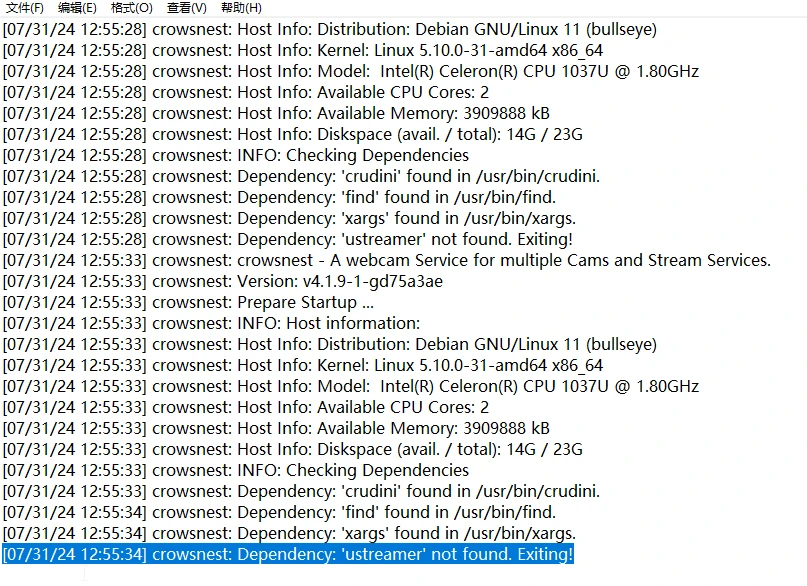Click the 12:55:28 Kernel Linux 5.10.0-31 line
807x586 pixels.
[303, 50]
